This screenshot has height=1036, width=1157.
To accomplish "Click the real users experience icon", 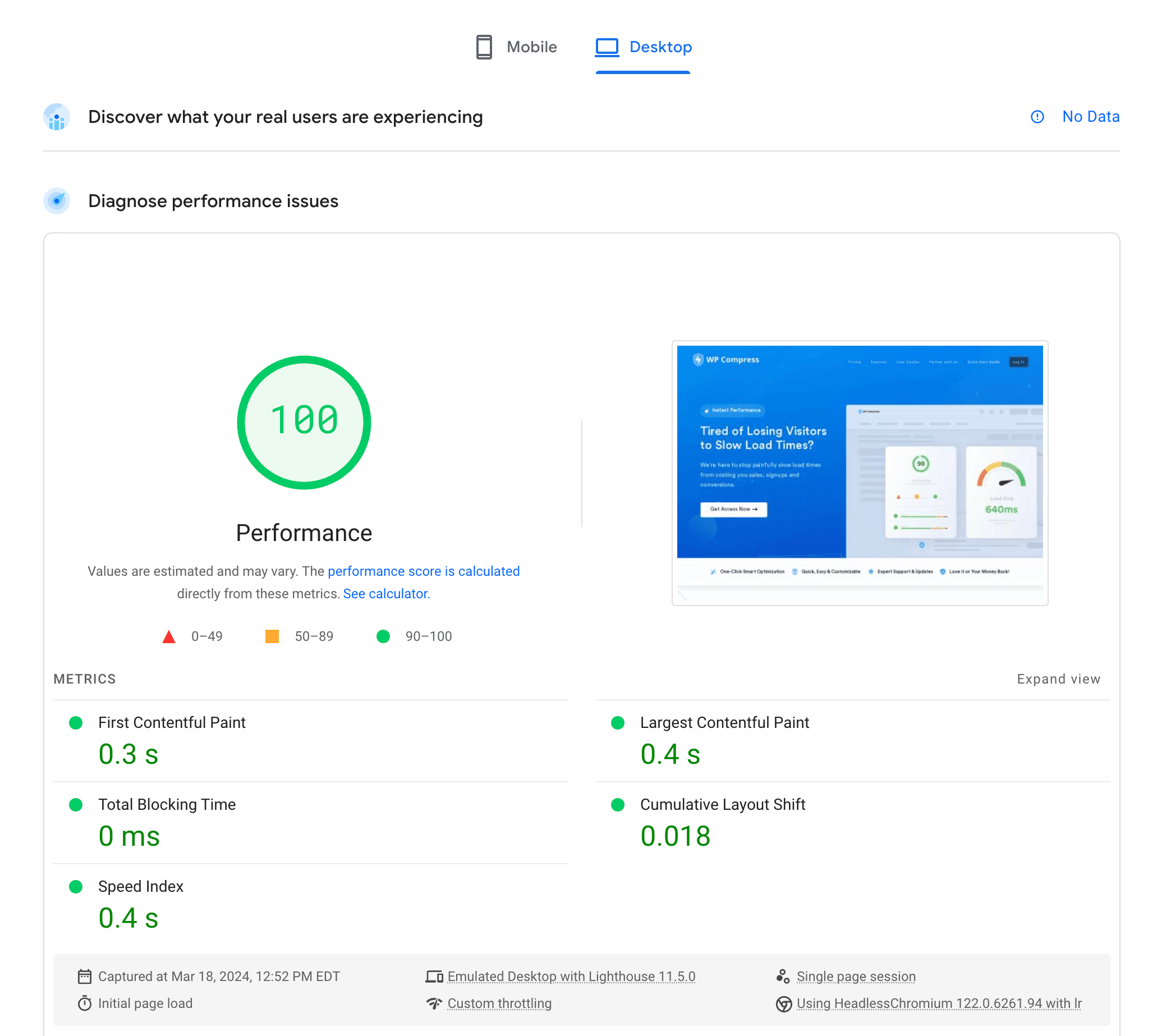I will coord(56,117).
